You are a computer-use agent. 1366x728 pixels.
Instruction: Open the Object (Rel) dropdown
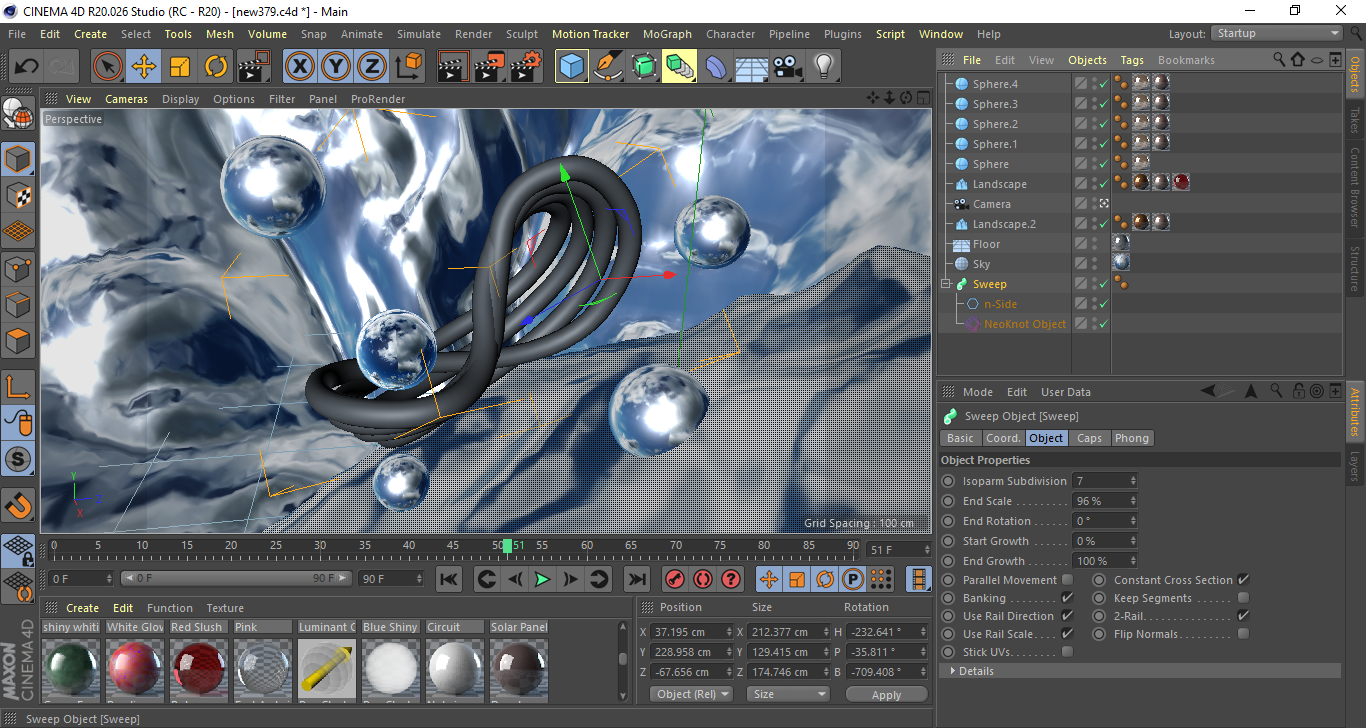[691, 694]
